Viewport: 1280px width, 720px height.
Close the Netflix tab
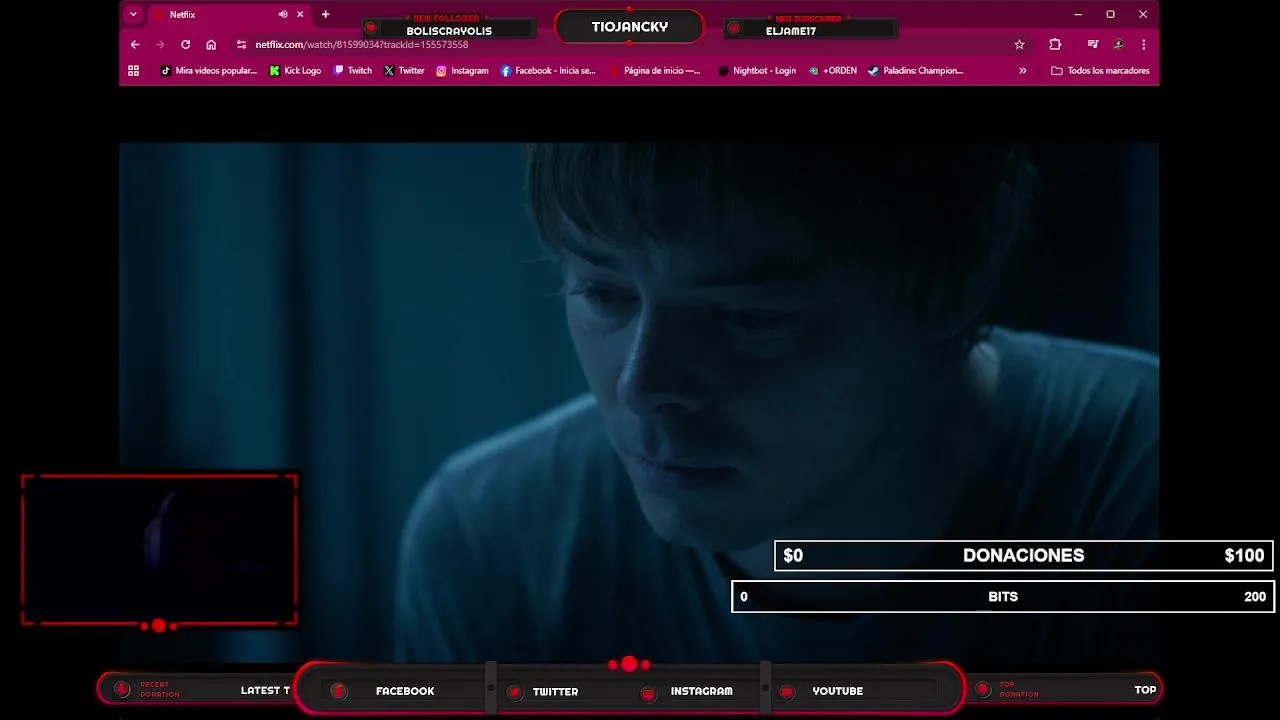[x=300, y=15]
